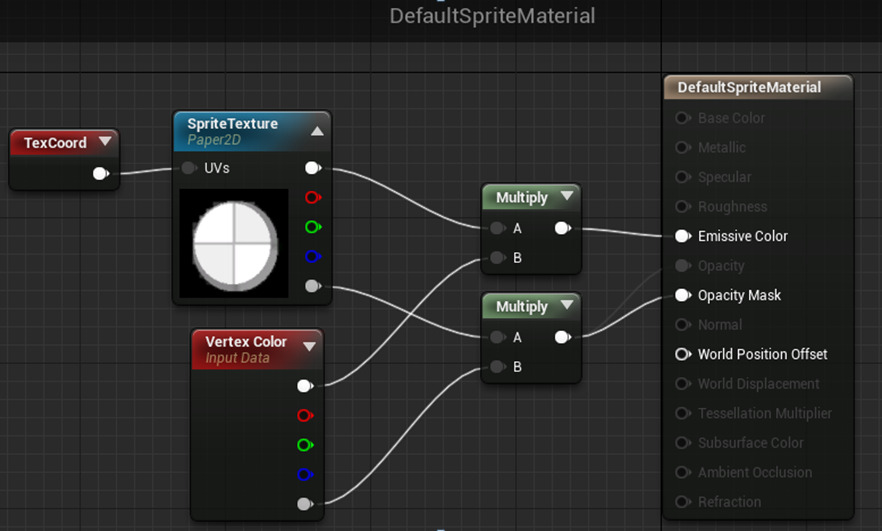This screenshot has width=882, height=531.
Task: Click the Opacity Mask input pin
Action: (682, 295)
